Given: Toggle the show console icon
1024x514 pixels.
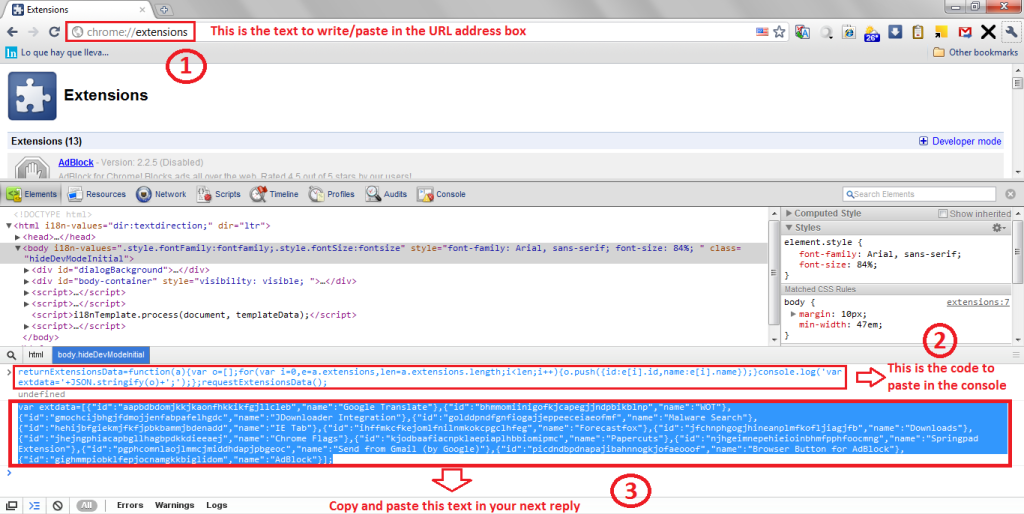Looking at the screenshot, I should point(35,506).
